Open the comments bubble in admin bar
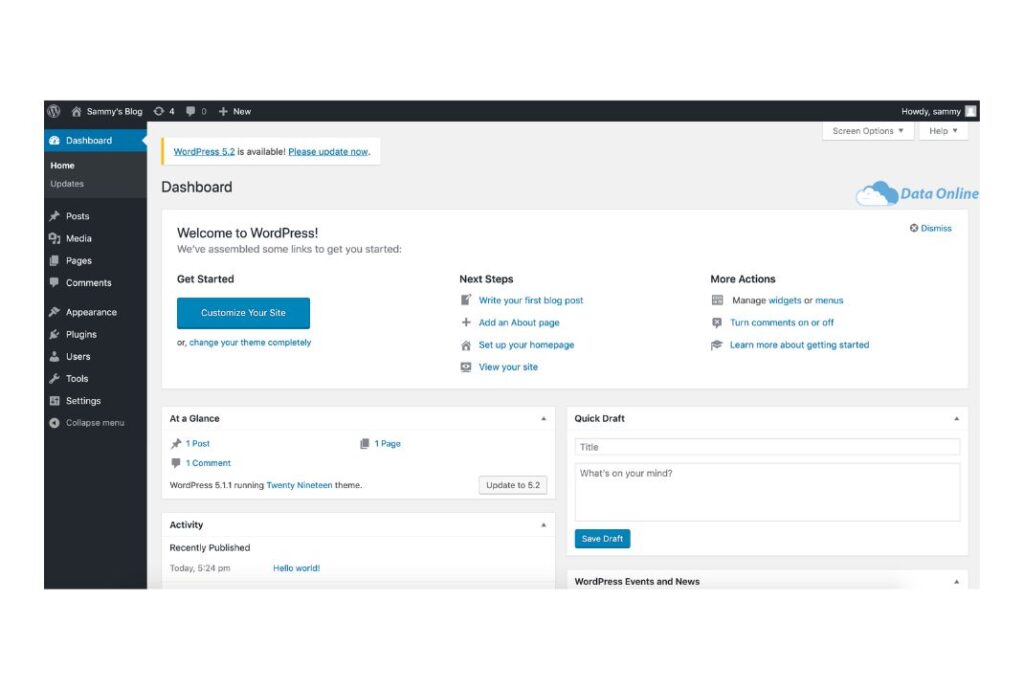 click(x=190, y=112)
